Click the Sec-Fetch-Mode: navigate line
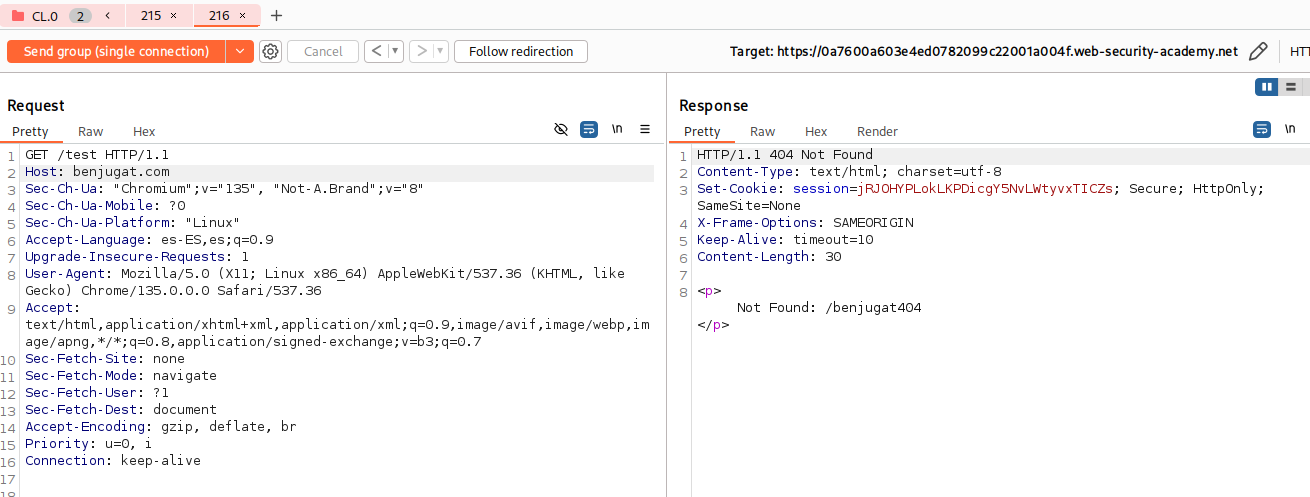The image size is (1310, 497). click(121, 376)
